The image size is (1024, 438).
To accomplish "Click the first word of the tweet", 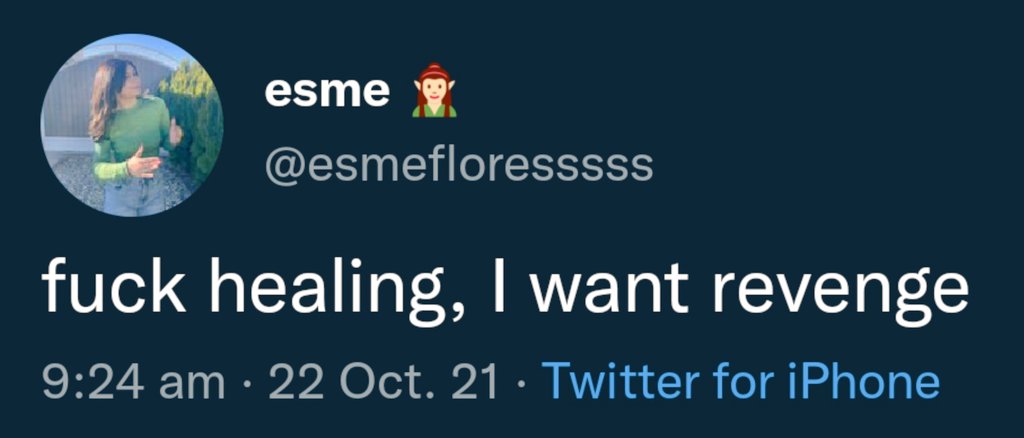I will point(112,288).
